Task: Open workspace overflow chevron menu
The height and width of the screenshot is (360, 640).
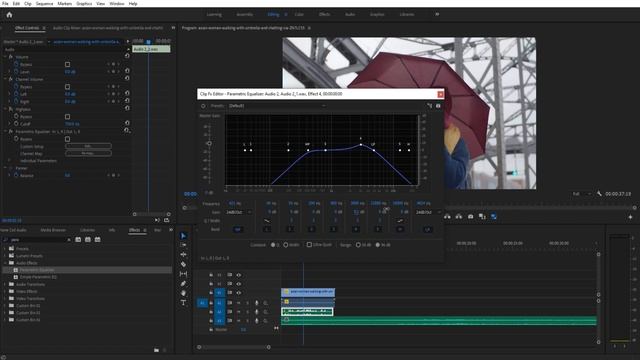Action: pyautogui.click(x=437, y=14)
